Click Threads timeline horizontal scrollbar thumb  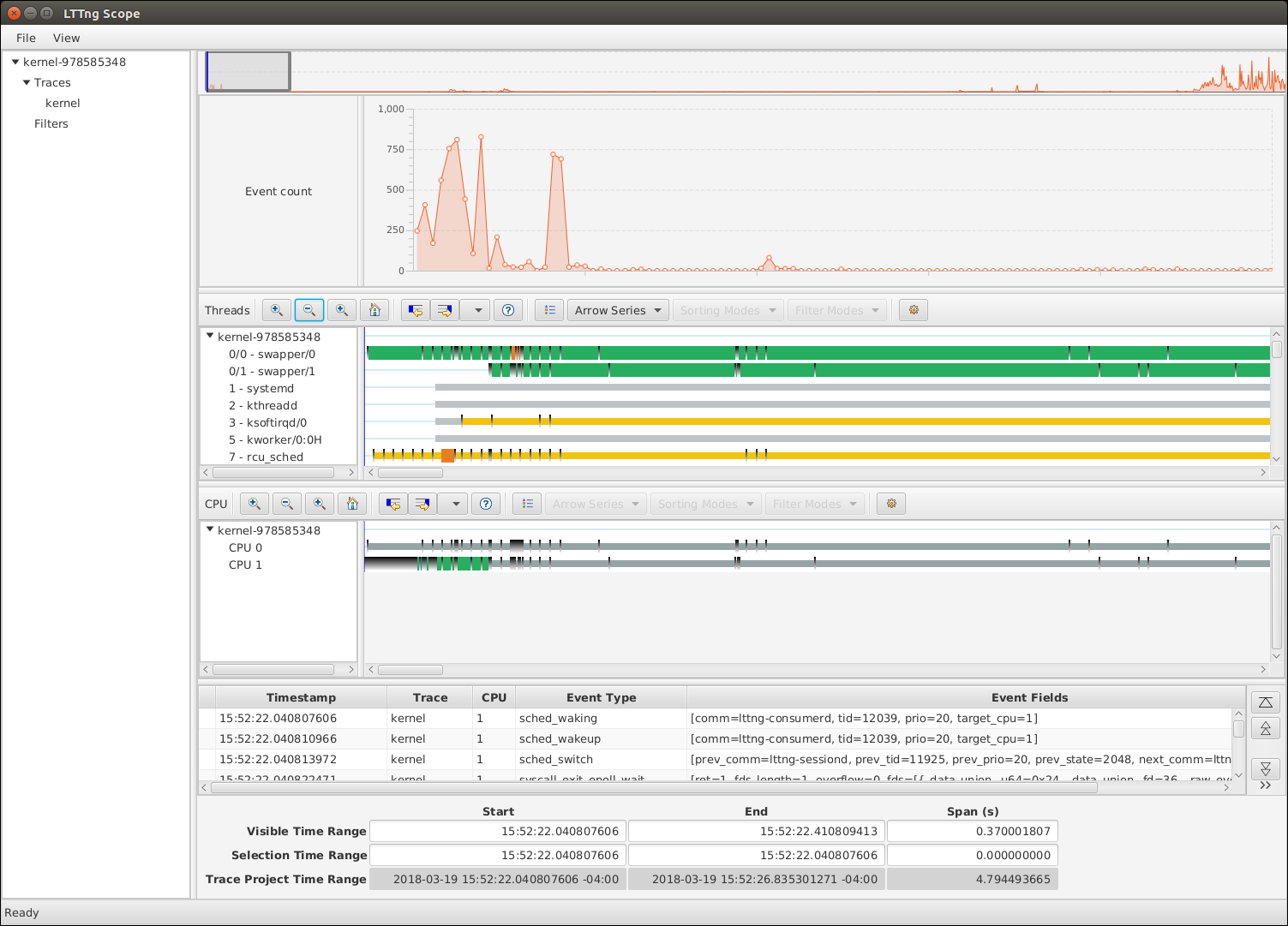(x=410, y=473)
